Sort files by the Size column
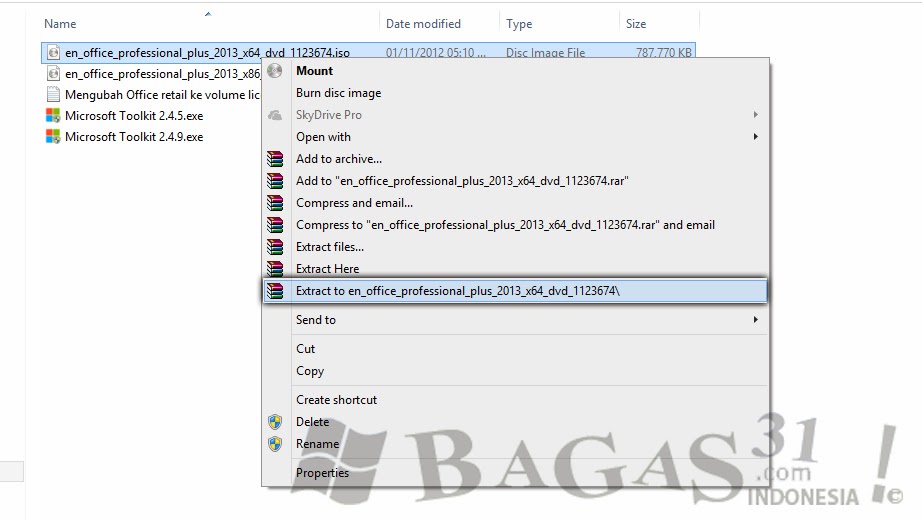 point(636,24)
